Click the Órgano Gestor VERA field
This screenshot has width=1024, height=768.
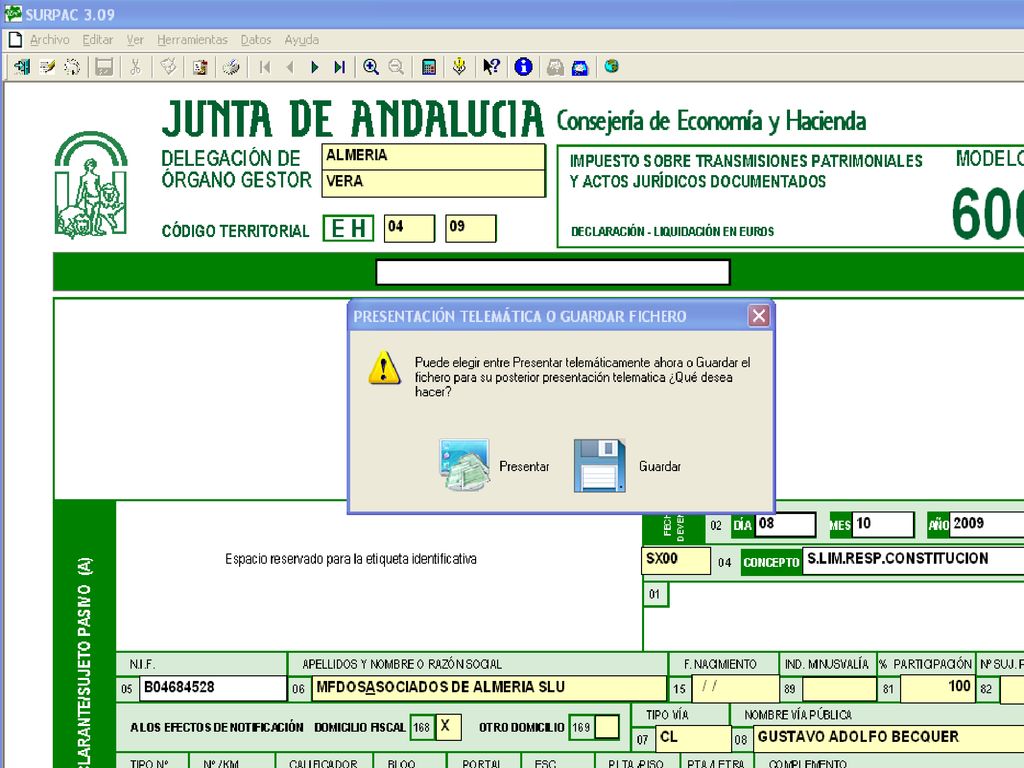point(433,183)
